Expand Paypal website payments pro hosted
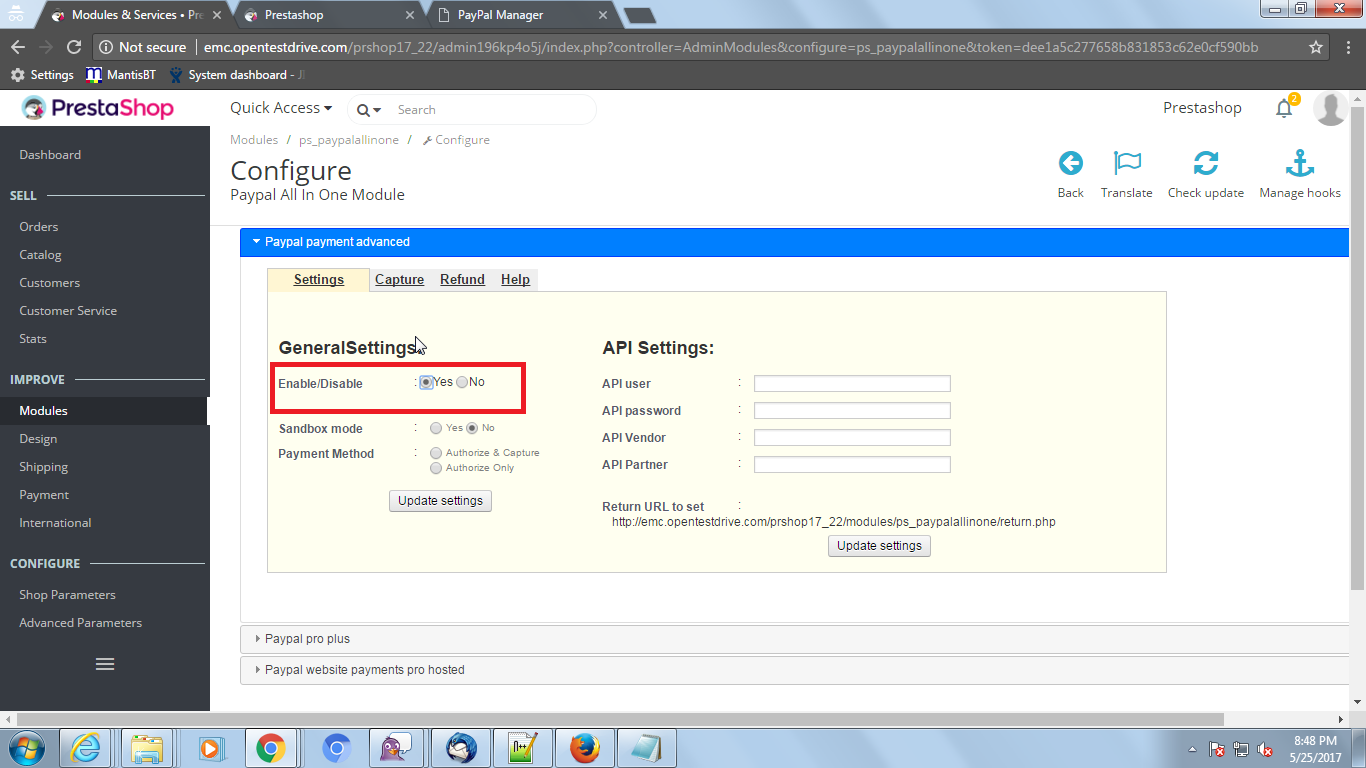The width and height of the screenshot is (1366, 768). coord(795,670)
